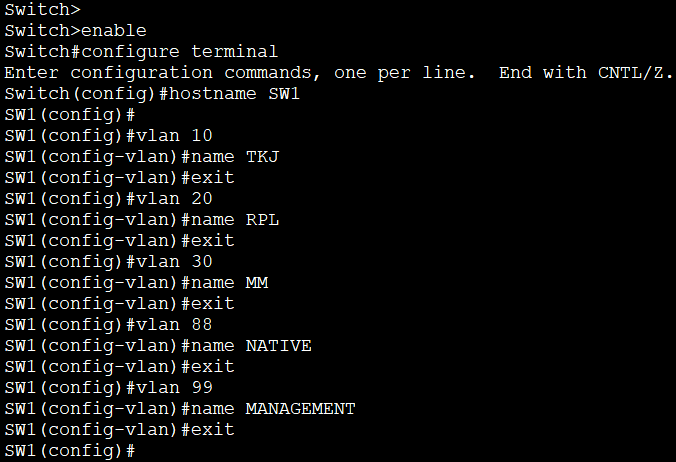Click the "Switch>enable" command line
Viewport: 676px width, 462px height.
point(75,30)
